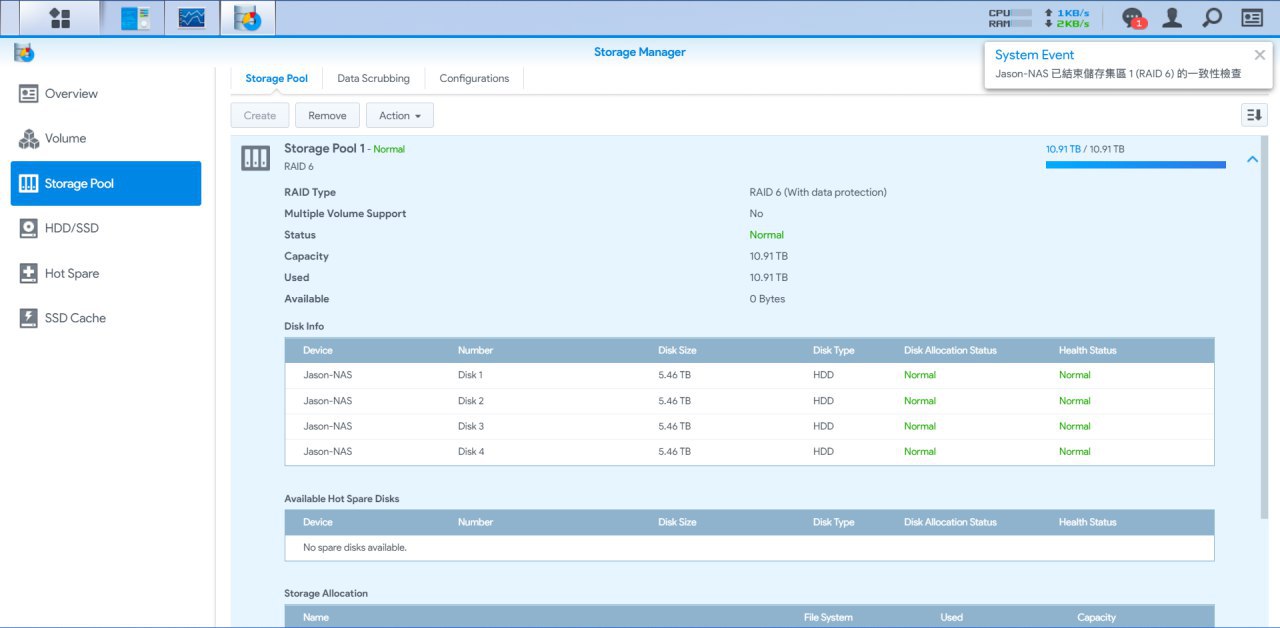Click the Remove button
The height and width of the screenshot is (628, 1280).
pos(327,116)
